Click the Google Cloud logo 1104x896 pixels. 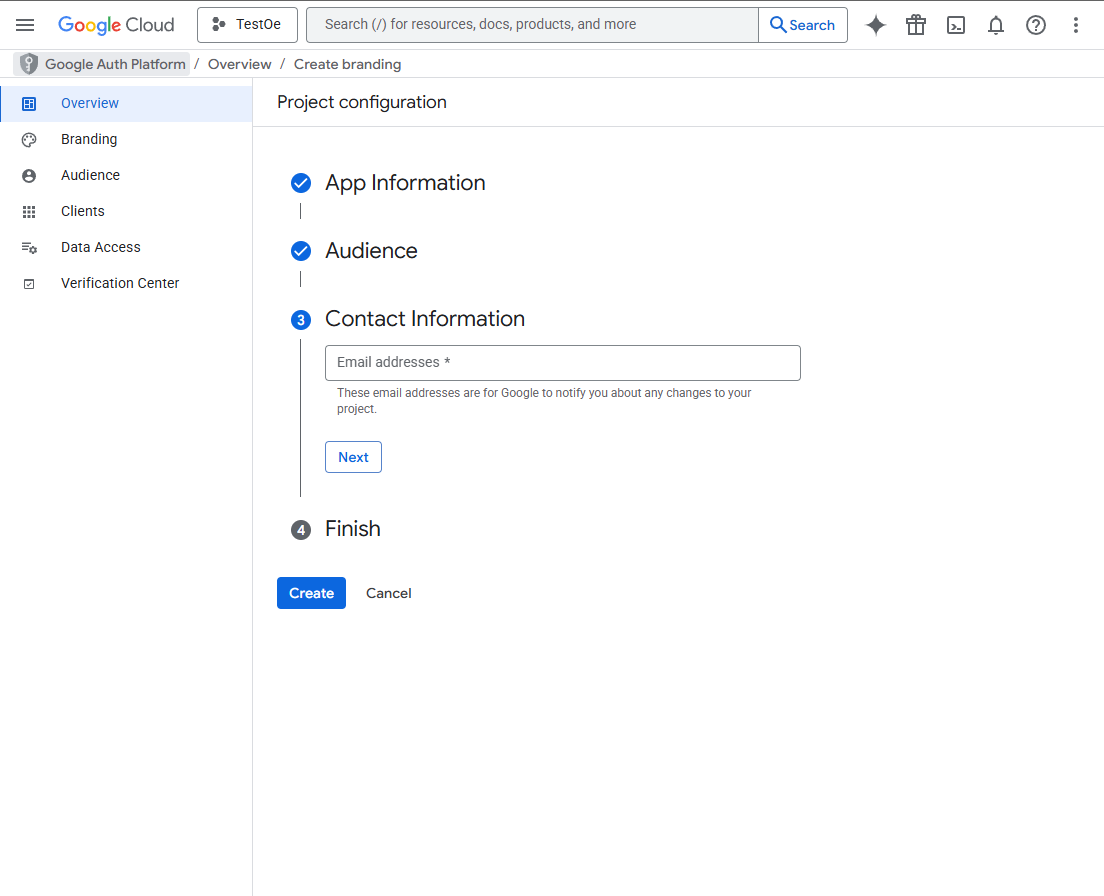point(115,25)
